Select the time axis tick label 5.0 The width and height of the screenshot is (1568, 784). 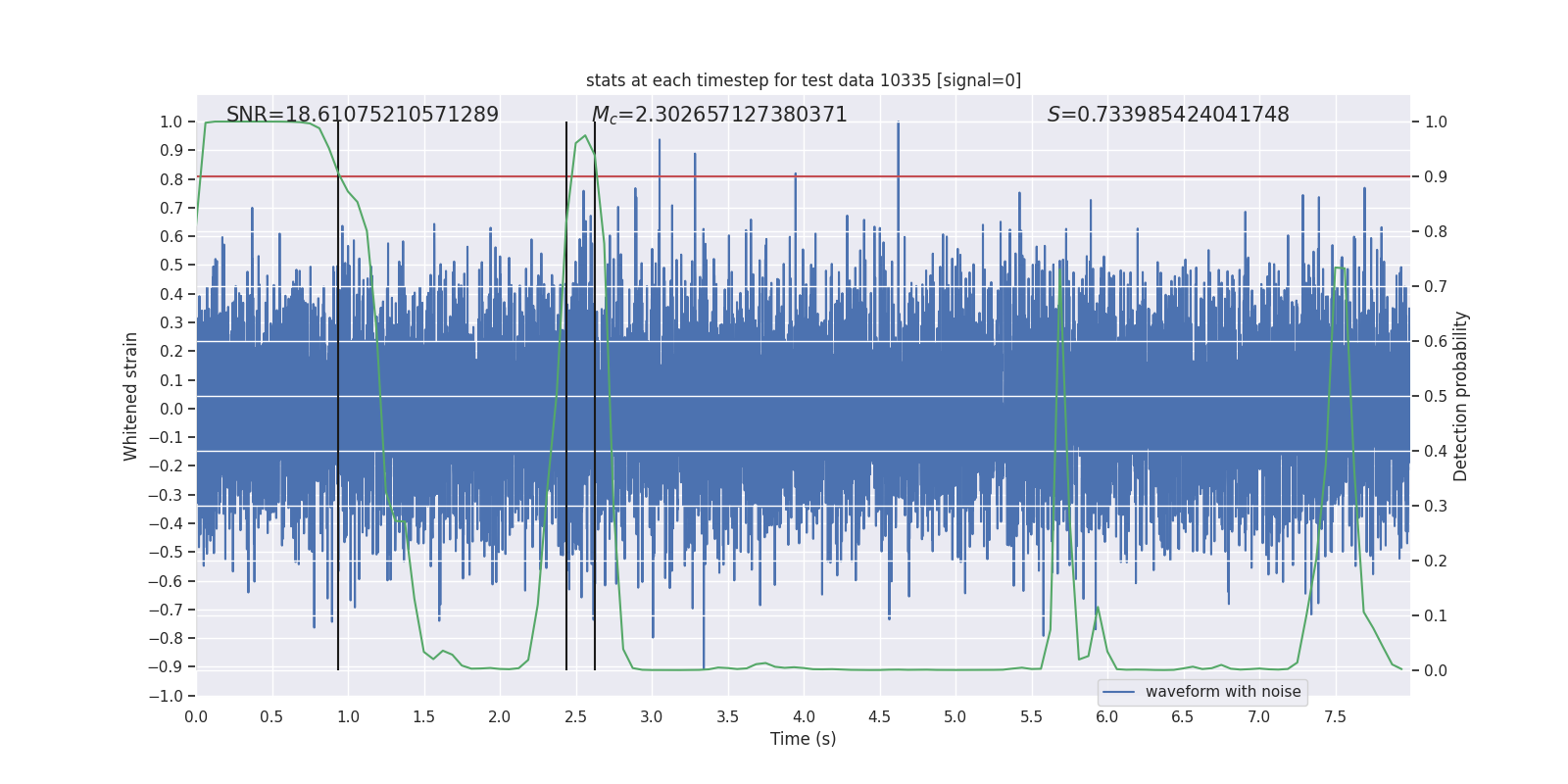coord(955,716)
